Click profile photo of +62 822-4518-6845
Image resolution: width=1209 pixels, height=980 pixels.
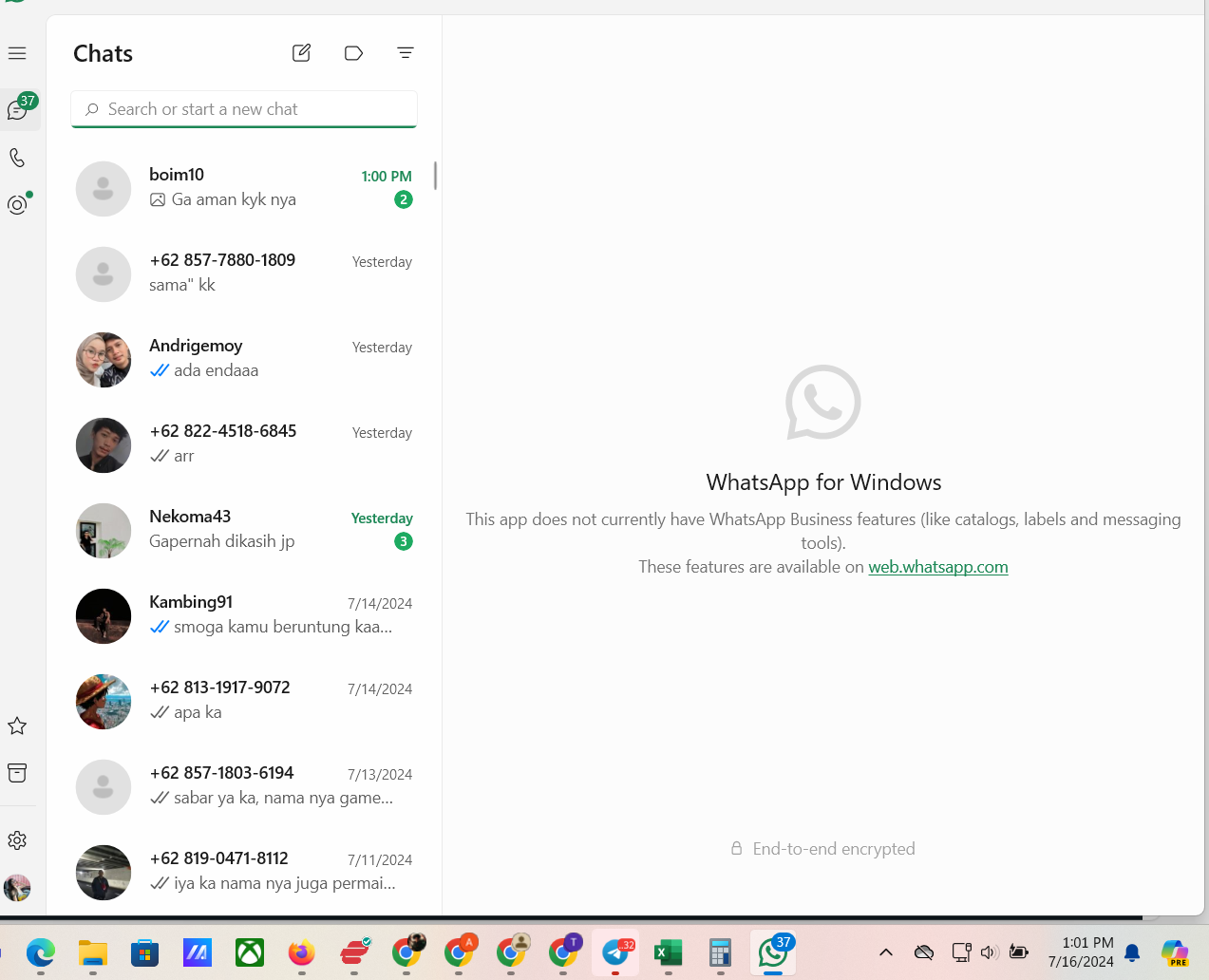pos(104,445)
